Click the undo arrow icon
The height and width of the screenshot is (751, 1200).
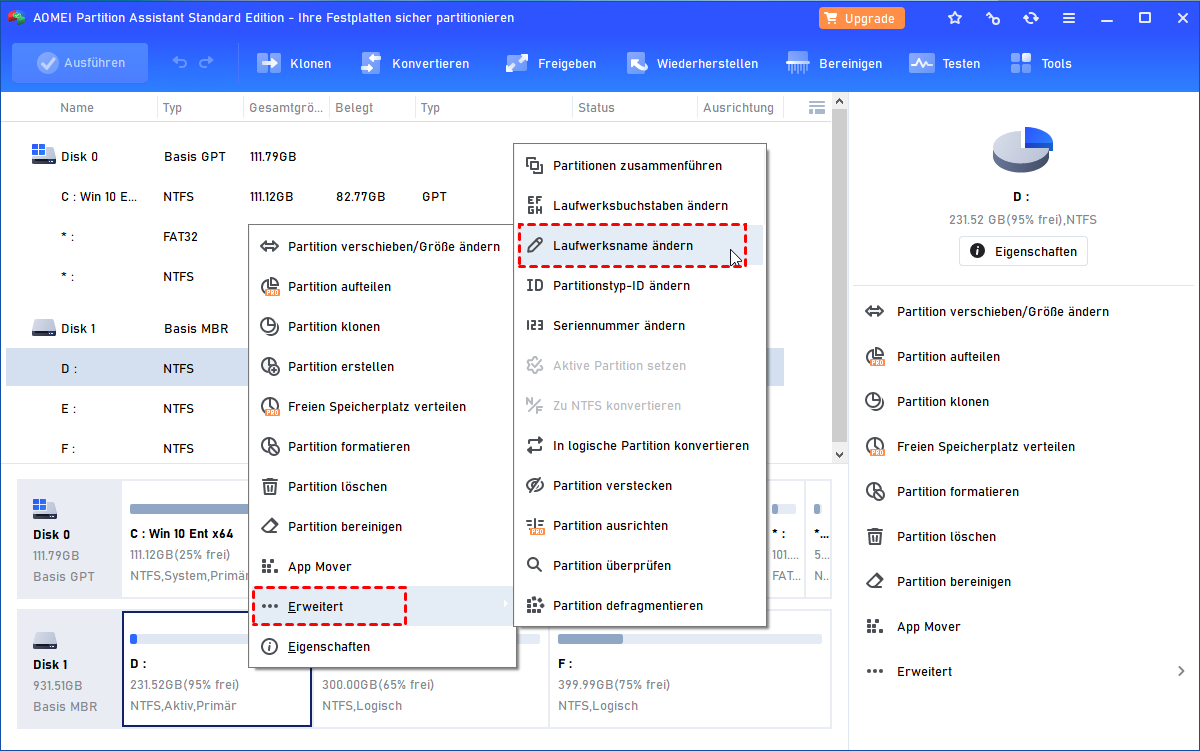click(180, 63)
